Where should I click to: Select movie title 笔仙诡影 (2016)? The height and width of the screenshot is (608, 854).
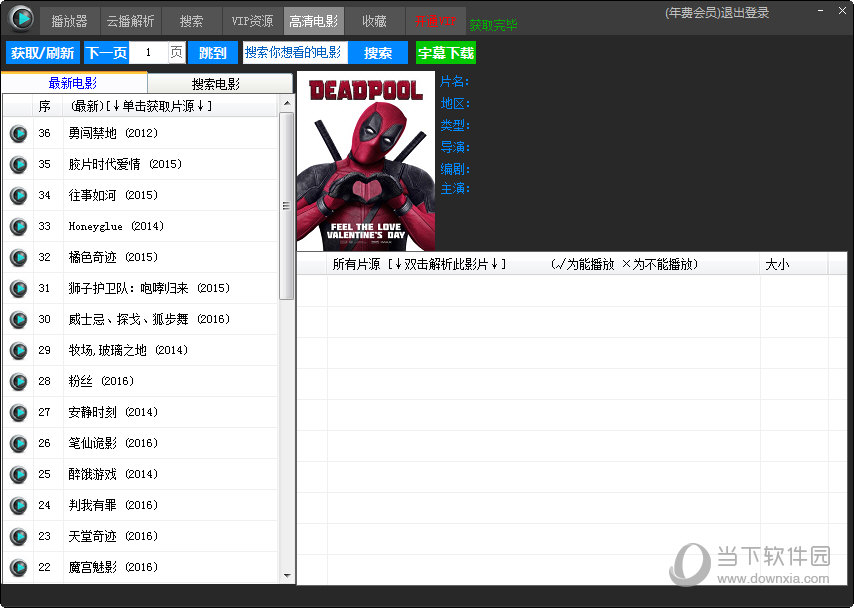113,443
